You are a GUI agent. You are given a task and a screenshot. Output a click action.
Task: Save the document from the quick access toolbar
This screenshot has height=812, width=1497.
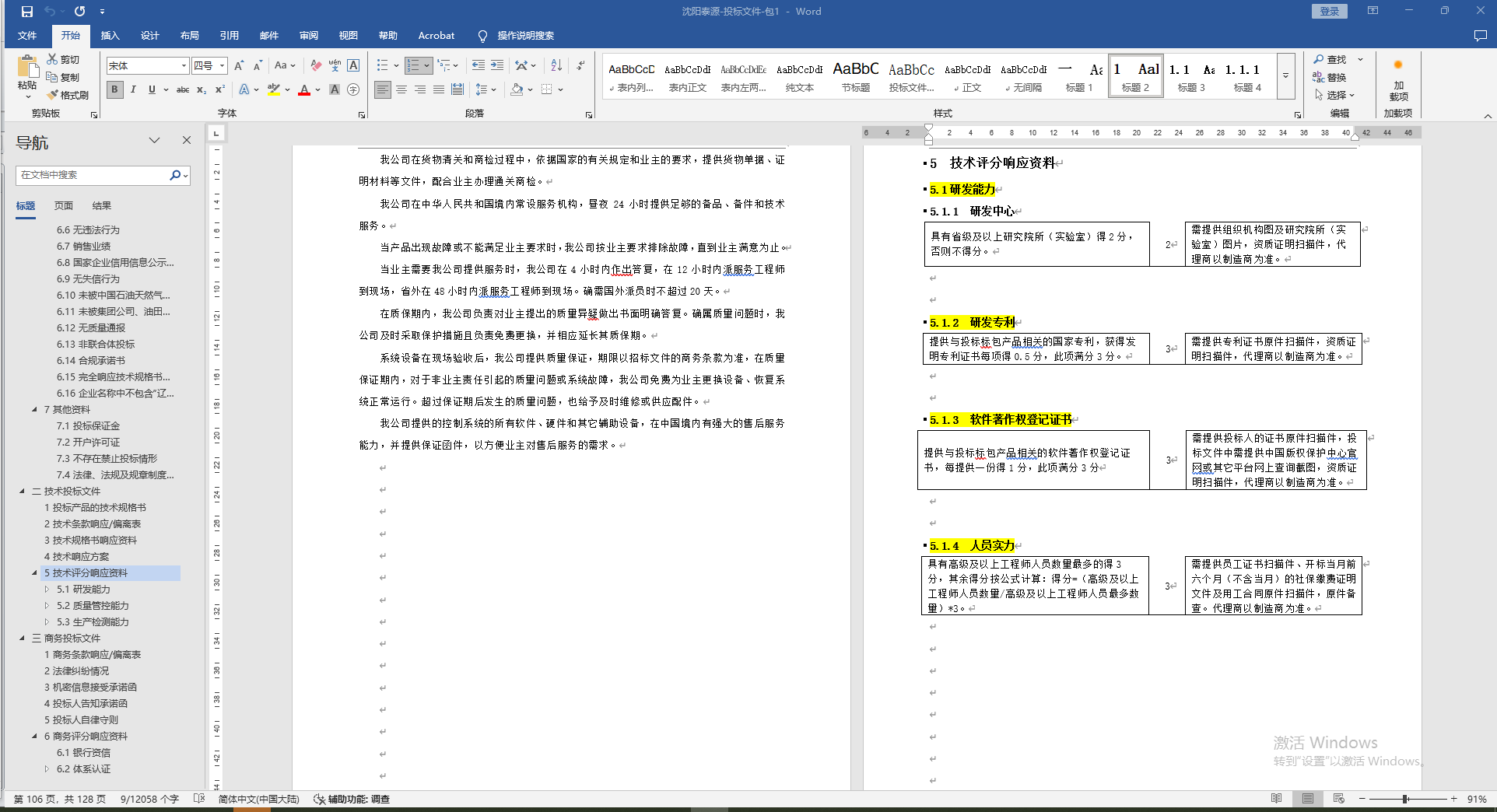(x=27, y=12)
